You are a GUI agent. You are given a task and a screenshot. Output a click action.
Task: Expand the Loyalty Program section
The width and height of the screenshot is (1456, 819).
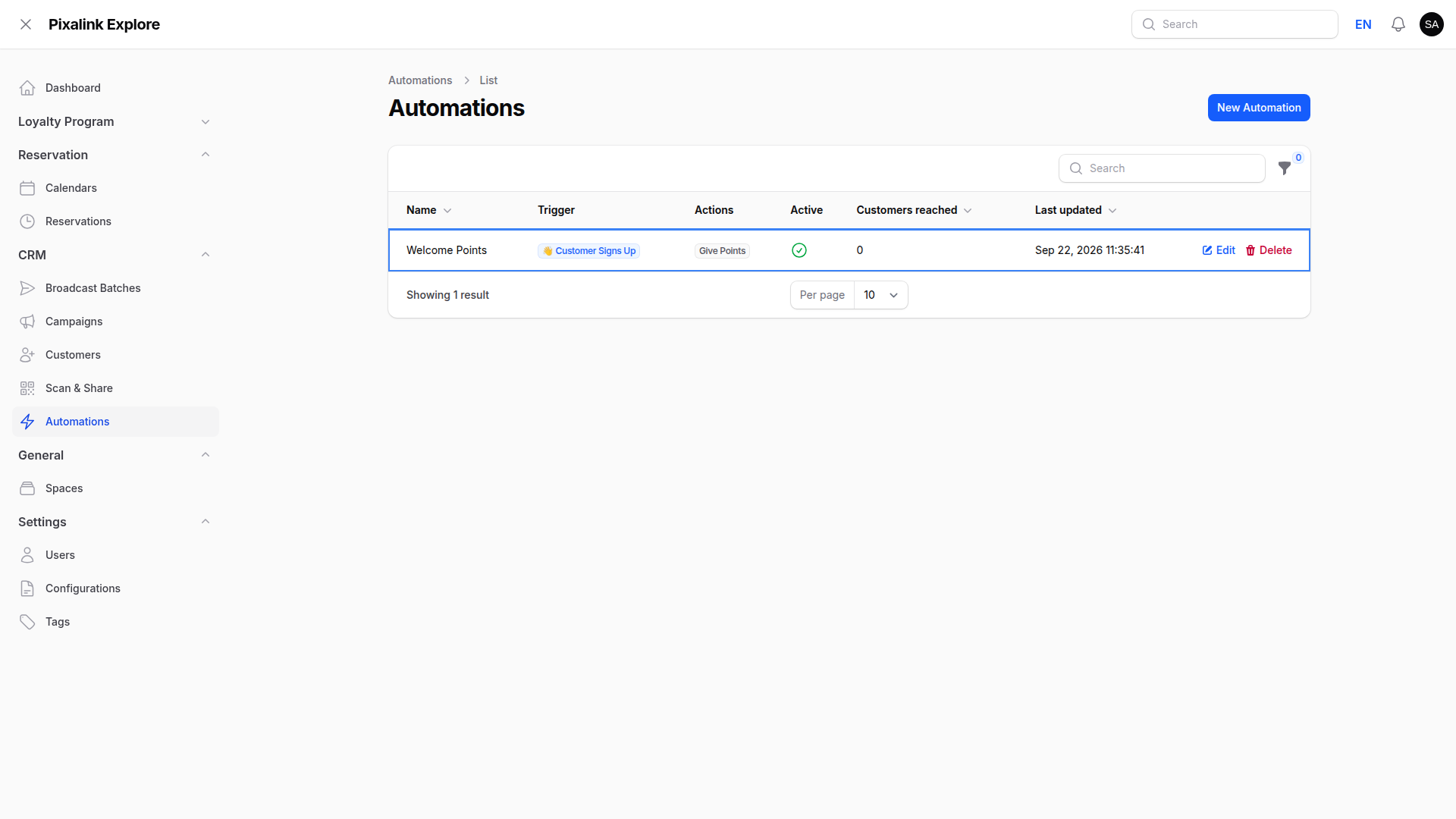tap(115, 121)
